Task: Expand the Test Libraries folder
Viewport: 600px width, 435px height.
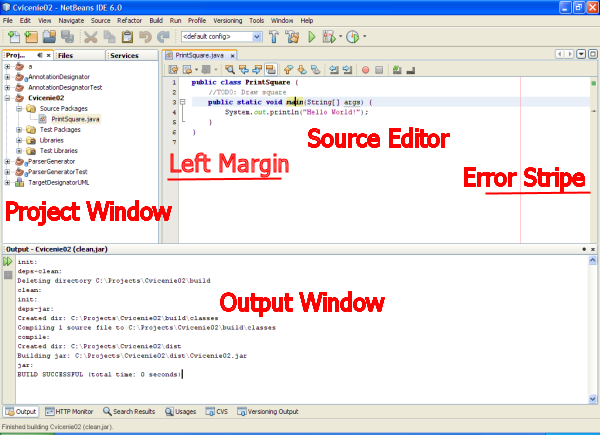Action: [x=19, y=151]
